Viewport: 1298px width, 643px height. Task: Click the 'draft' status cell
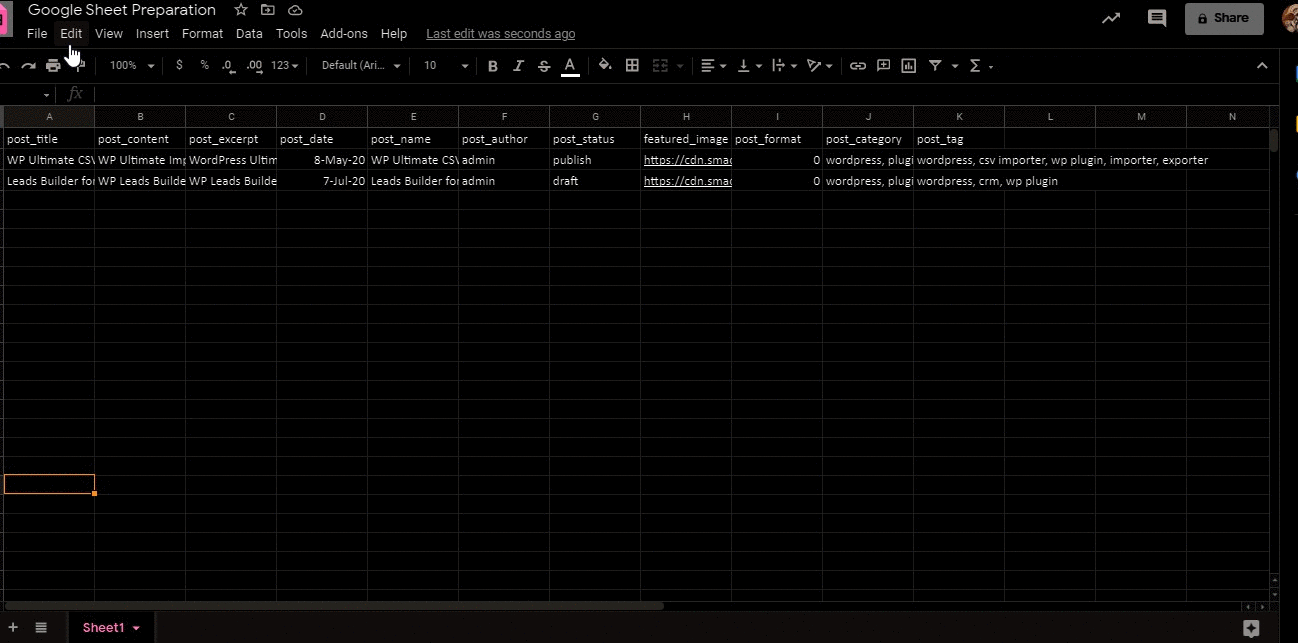pos(595,181)
